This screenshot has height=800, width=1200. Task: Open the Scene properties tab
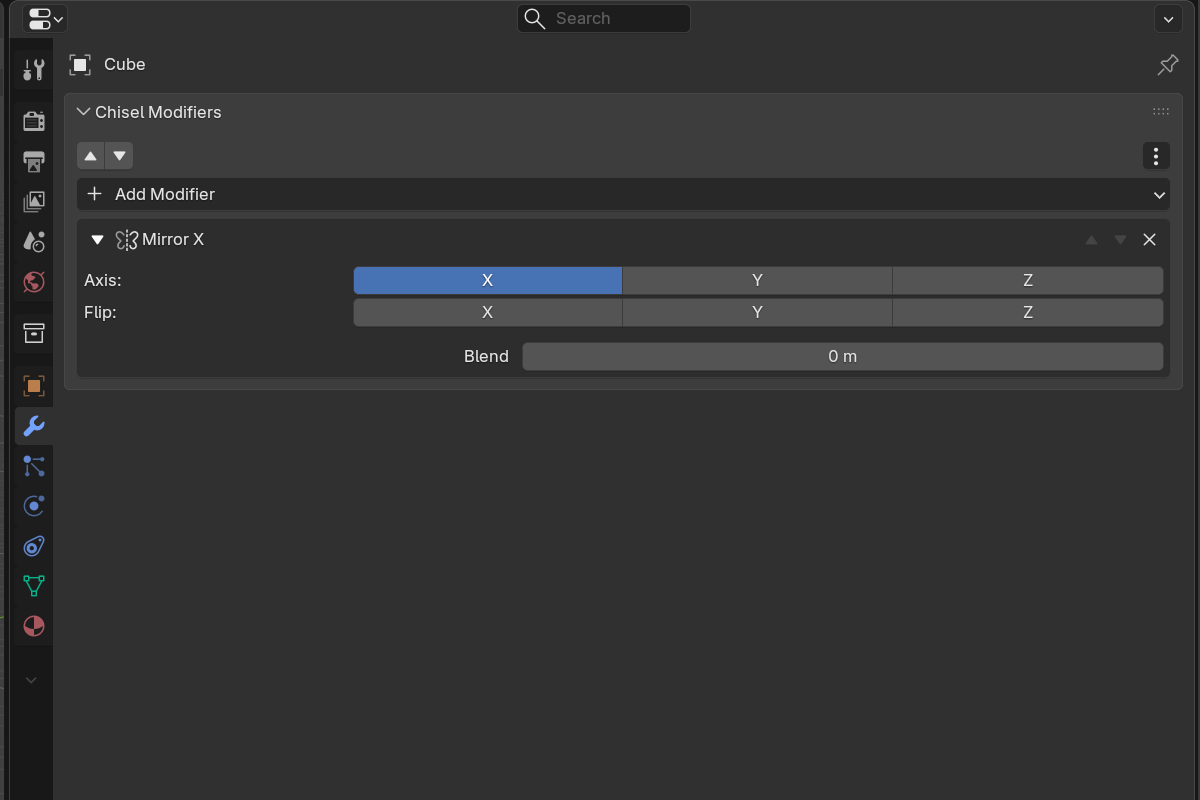pos(33,241)
